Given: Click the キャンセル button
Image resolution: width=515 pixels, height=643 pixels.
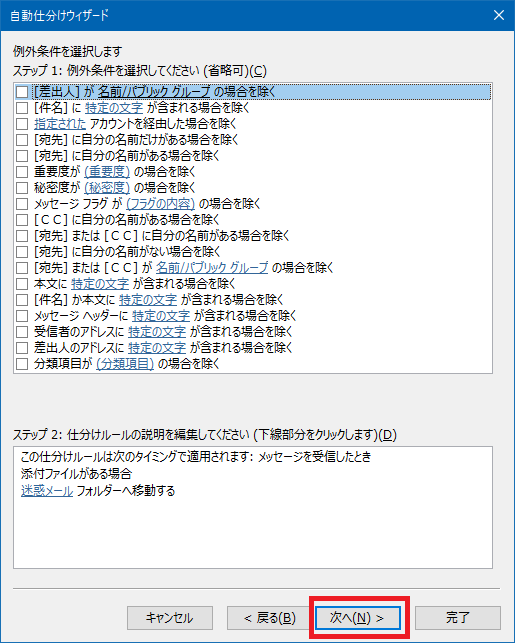Looking at the screenshot, I should [x=170, y=618].
